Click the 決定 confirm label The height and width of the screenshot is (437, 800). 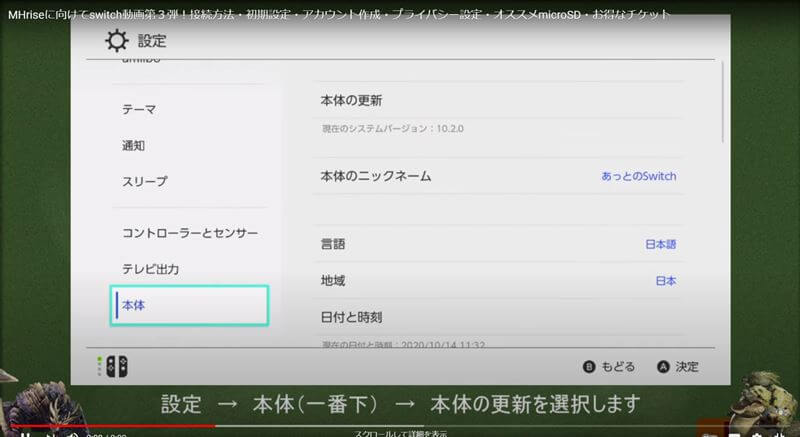tap(687, 367)
